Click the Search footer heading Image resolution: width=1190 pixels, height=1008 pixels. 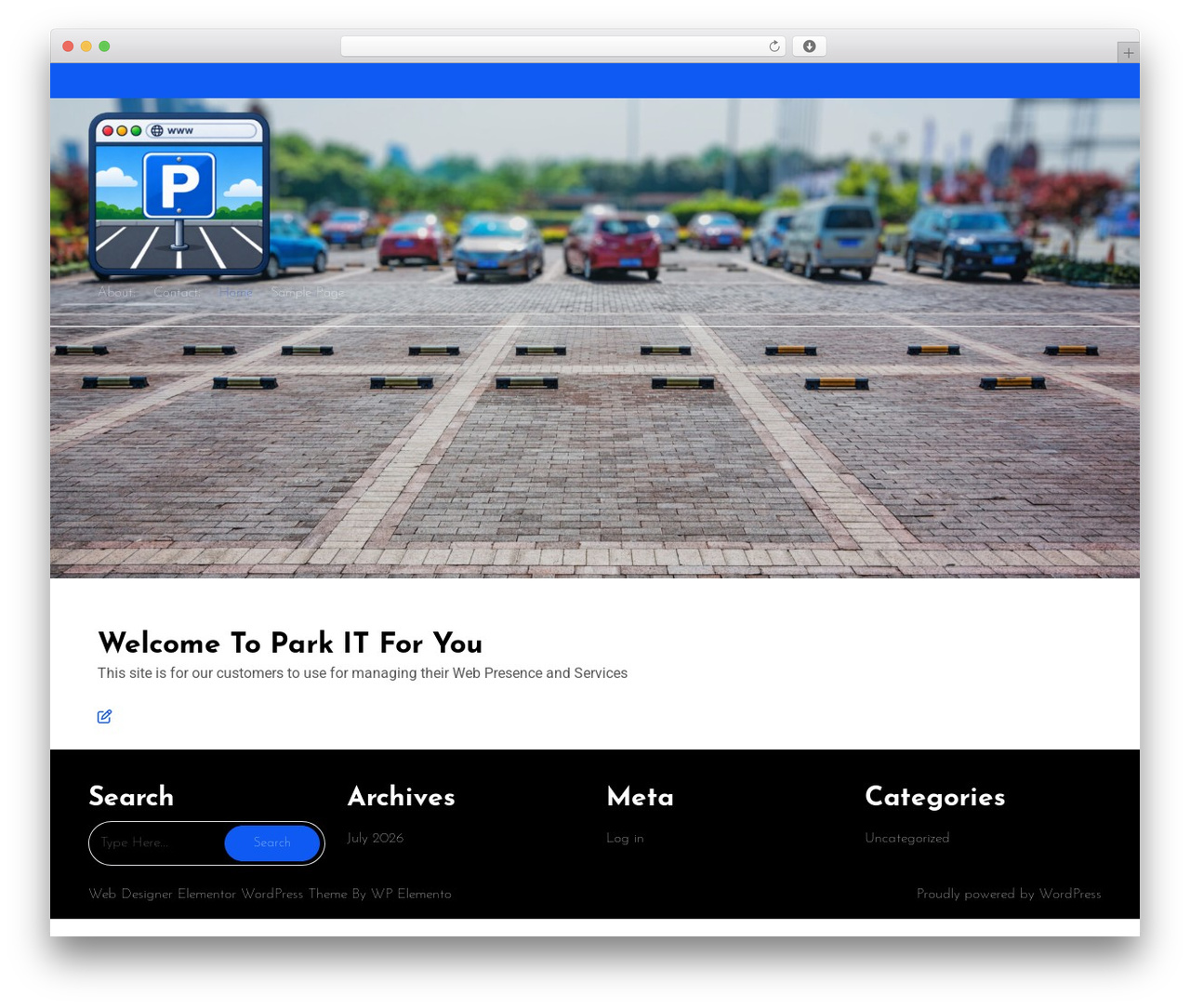pos(131,797)
